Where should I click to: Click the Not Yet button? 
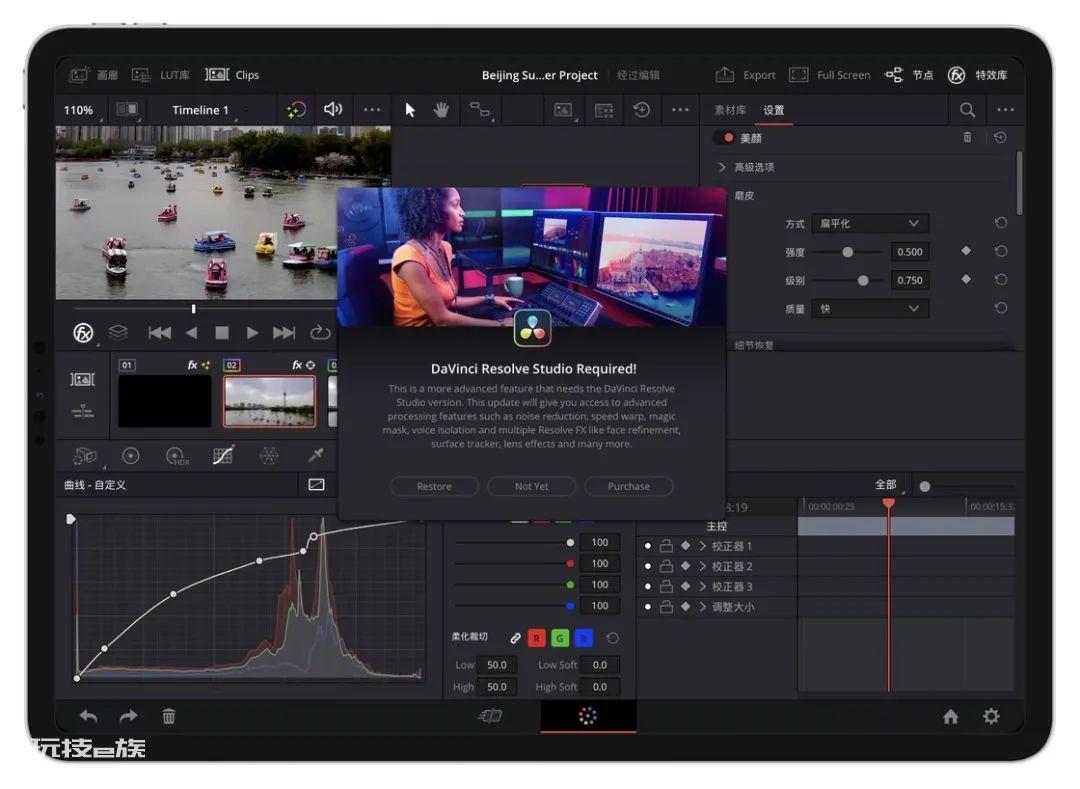pyautogui.click(x=532, y=486)
